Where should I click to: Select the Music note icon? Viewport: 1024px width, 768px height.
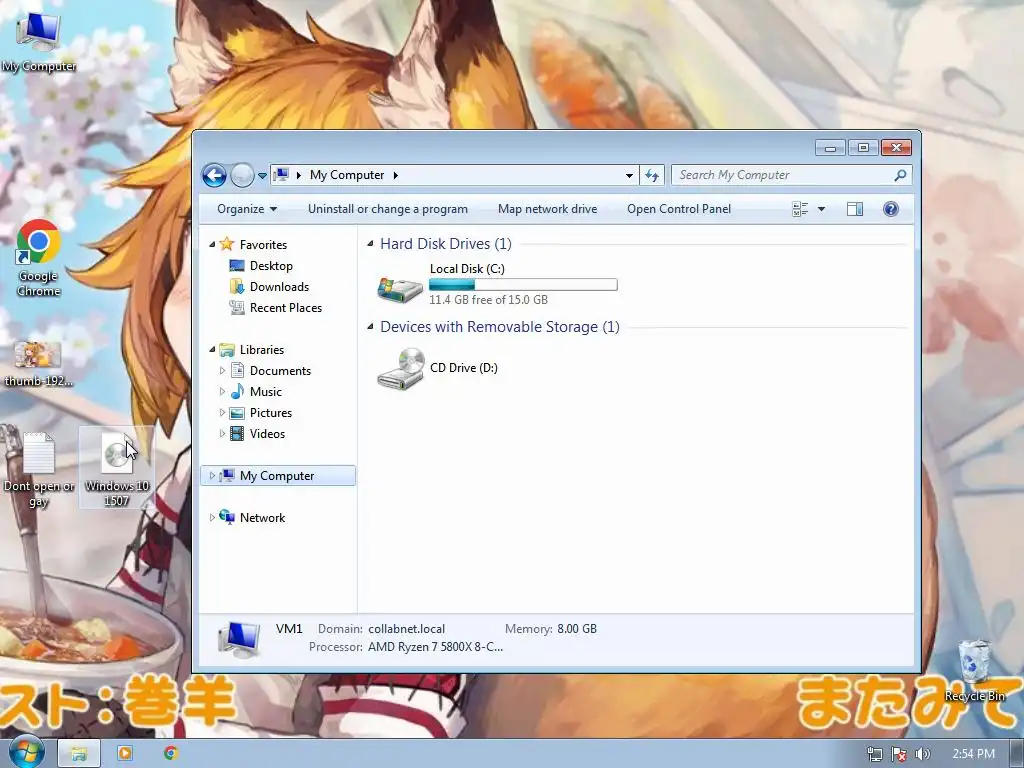coord(238,391)
